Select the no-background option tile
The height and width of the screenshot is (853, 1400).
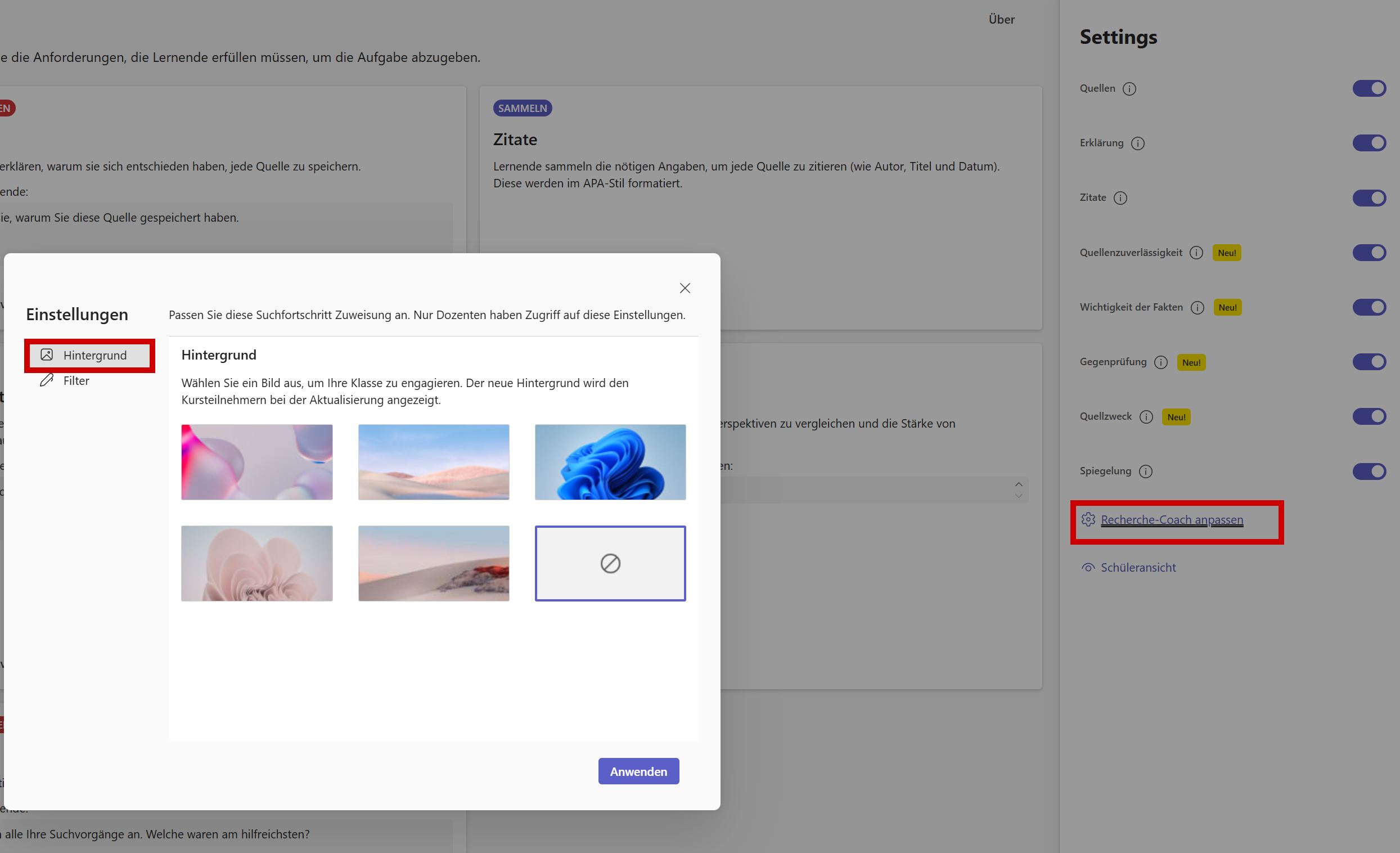pyautogui.click(x=610, y=563)
